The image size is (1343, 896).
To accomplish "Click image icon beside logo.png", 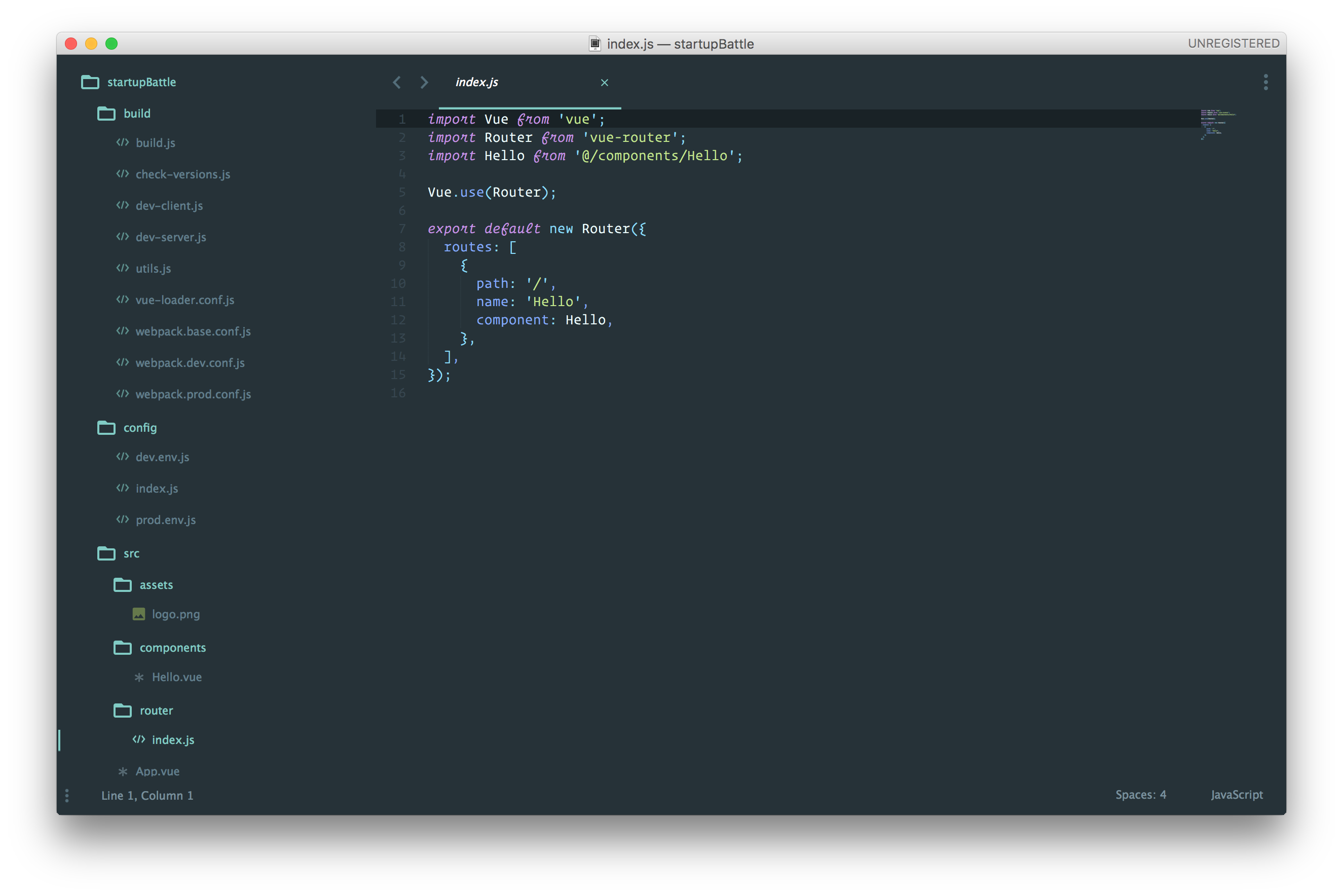I will coord(139,614).
